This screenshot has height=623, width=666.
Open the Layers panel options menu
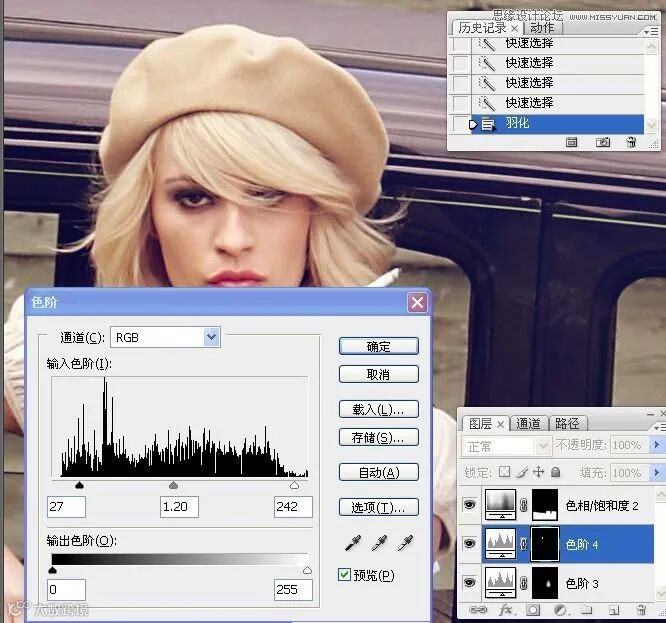[659, 427]
